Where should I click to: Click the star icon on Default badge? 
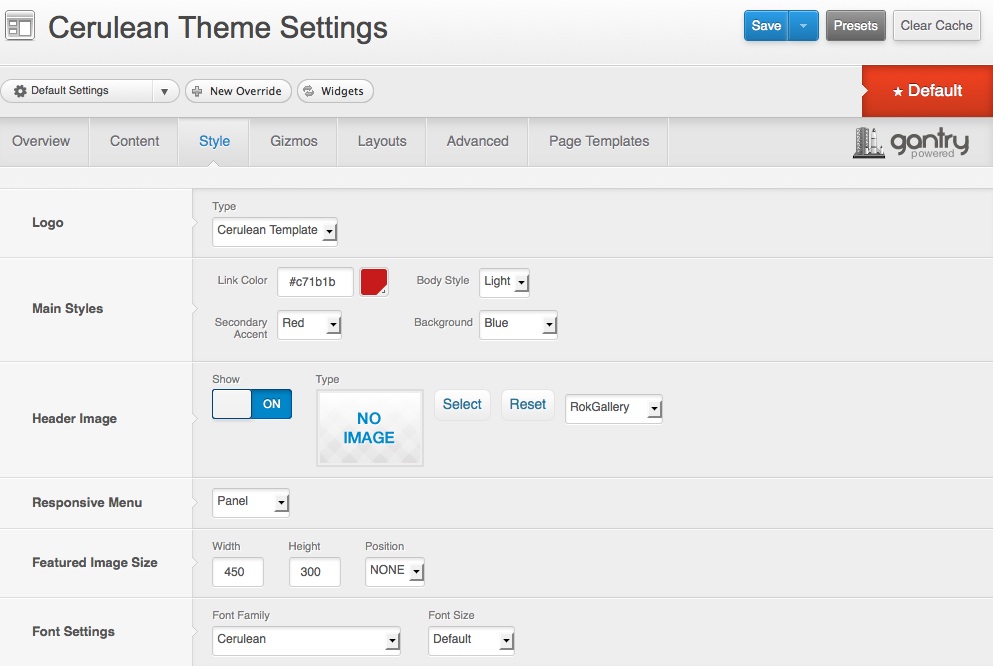pos(897,92)
